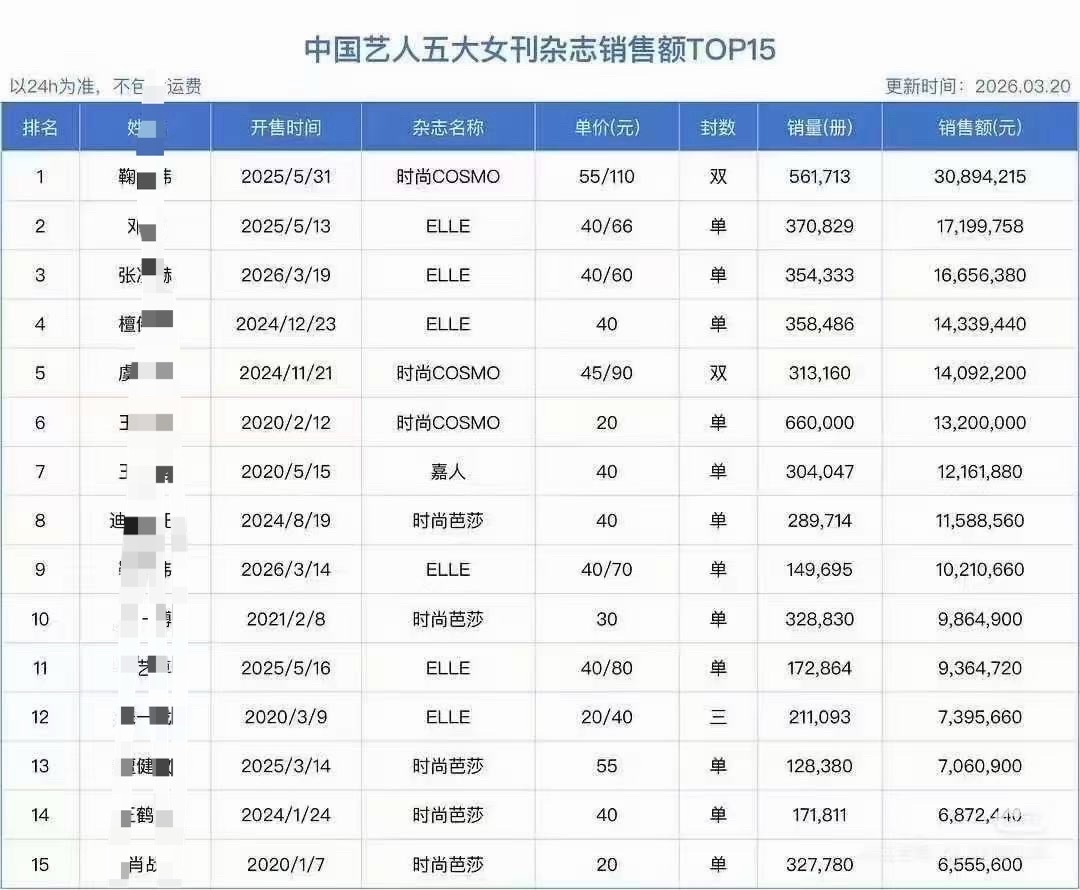
Task: Click sales amount 13,200,000
Action: tap(980, 422)
